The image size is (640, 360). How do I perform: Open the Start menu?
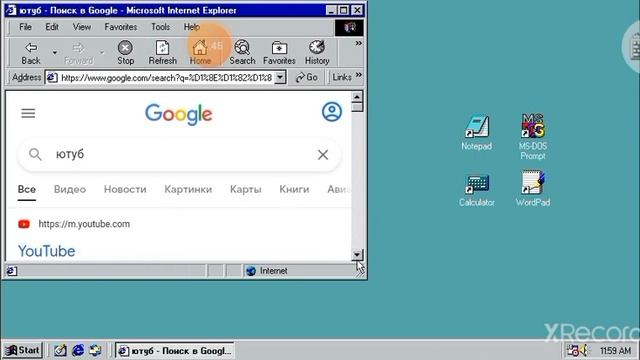tap(23, 350)
